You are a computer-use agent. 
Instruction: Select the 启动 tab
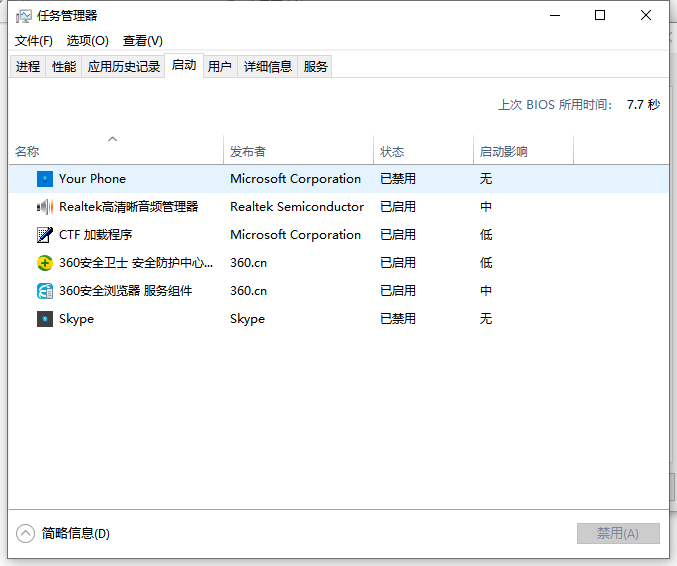click(184, 65)
